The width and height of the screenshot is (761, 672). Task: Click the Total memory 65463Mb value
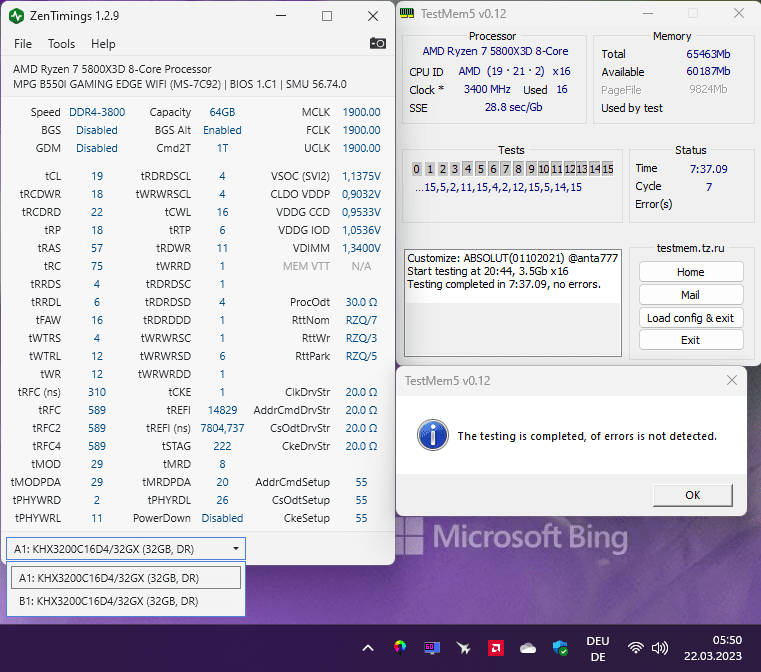(708, 54)
